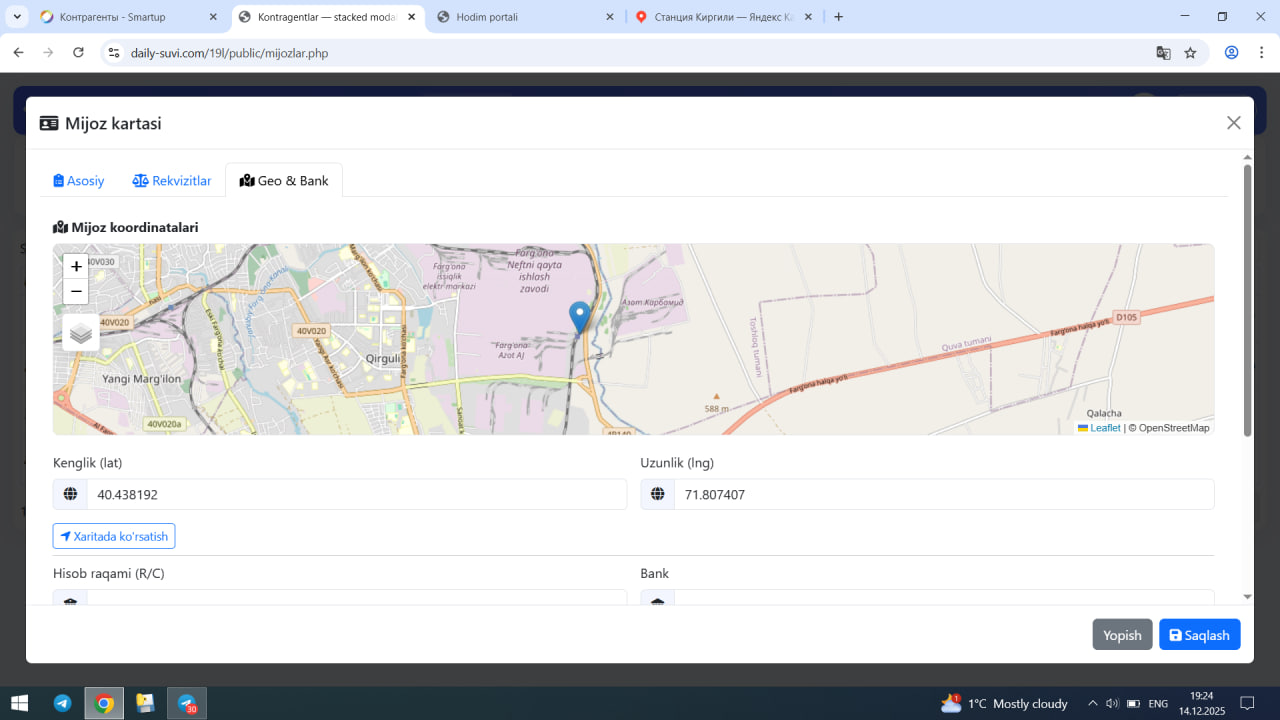Zoom out on the map
The height and width of the screenshot is (720, 1280).
coord(76,291)
